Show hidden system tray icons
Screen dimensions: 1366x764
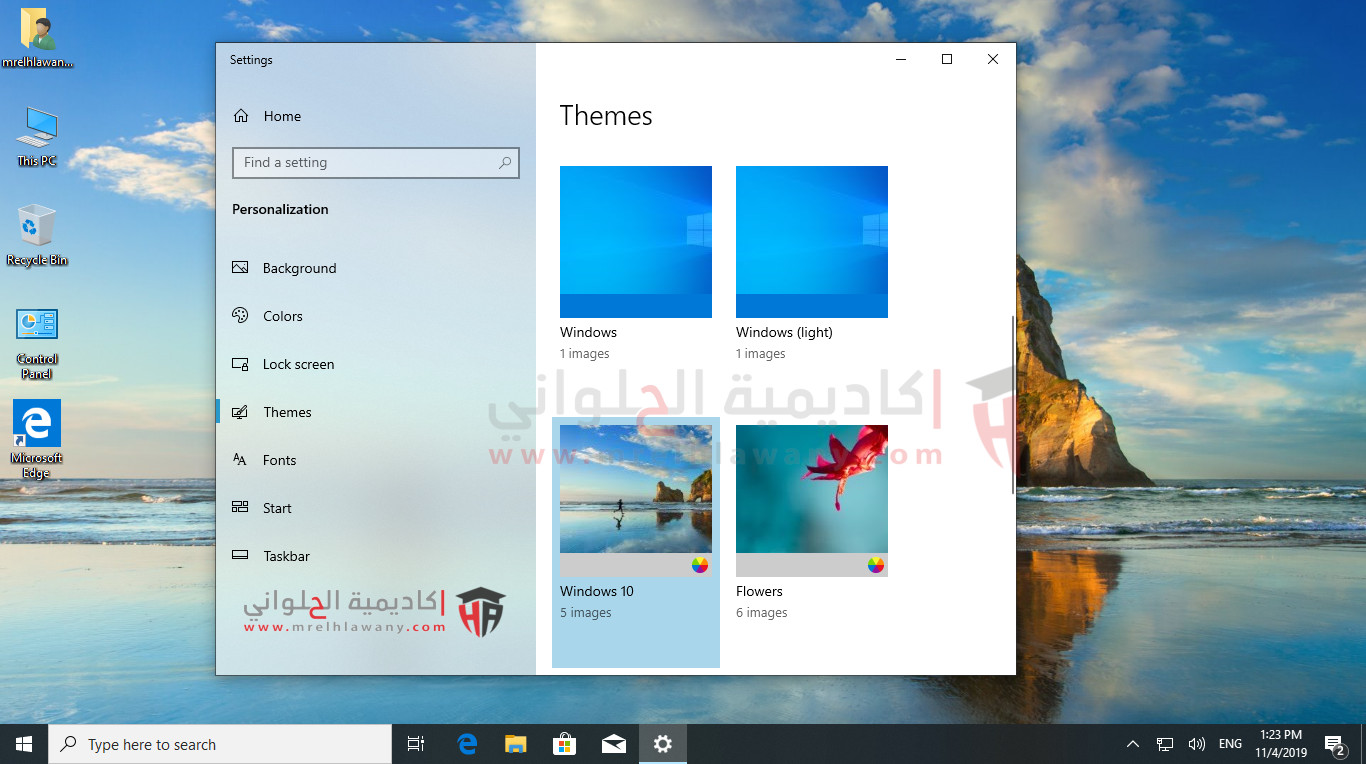click(x=1132, y=744)
